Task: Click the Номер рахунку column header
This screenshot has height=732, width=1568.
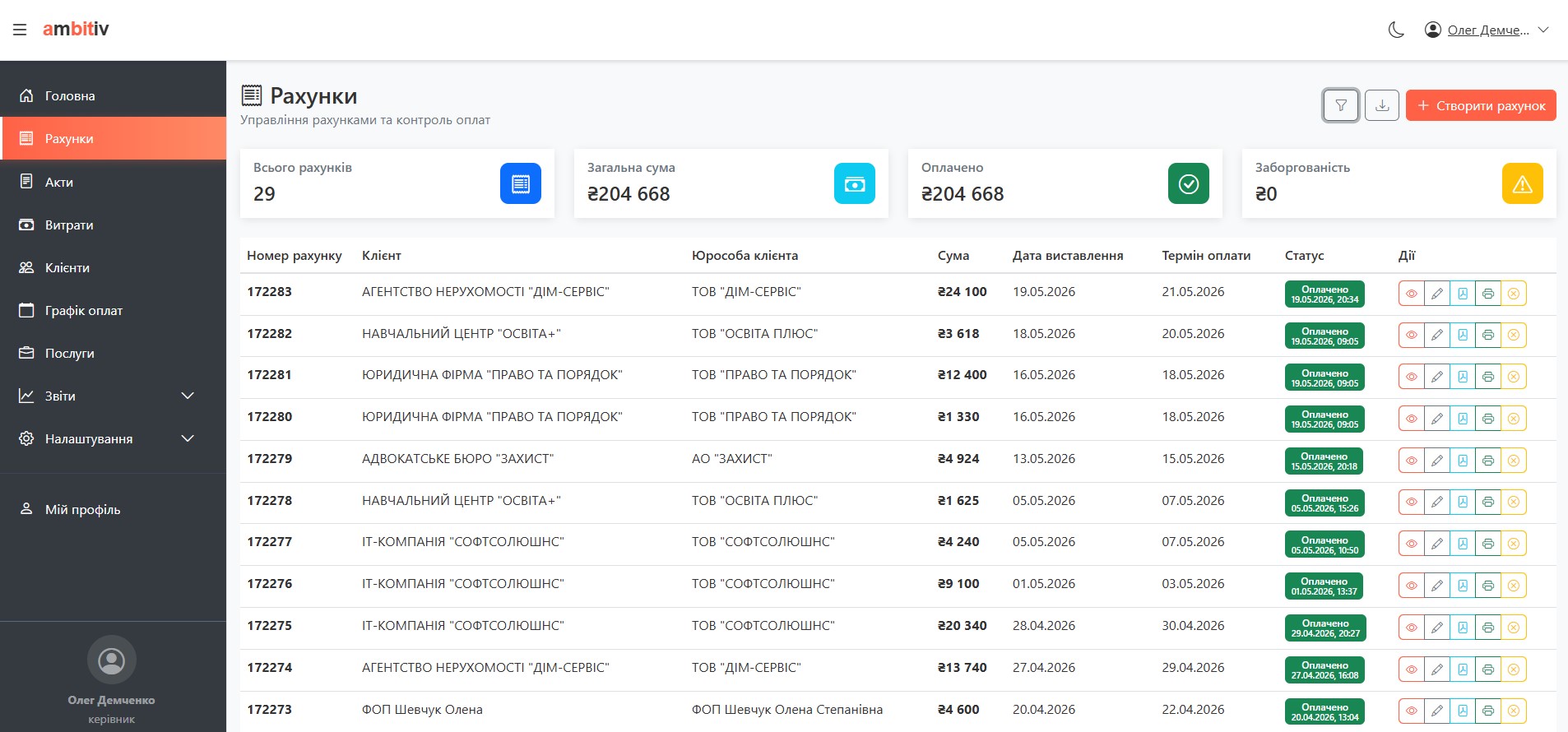Action: 295,256
